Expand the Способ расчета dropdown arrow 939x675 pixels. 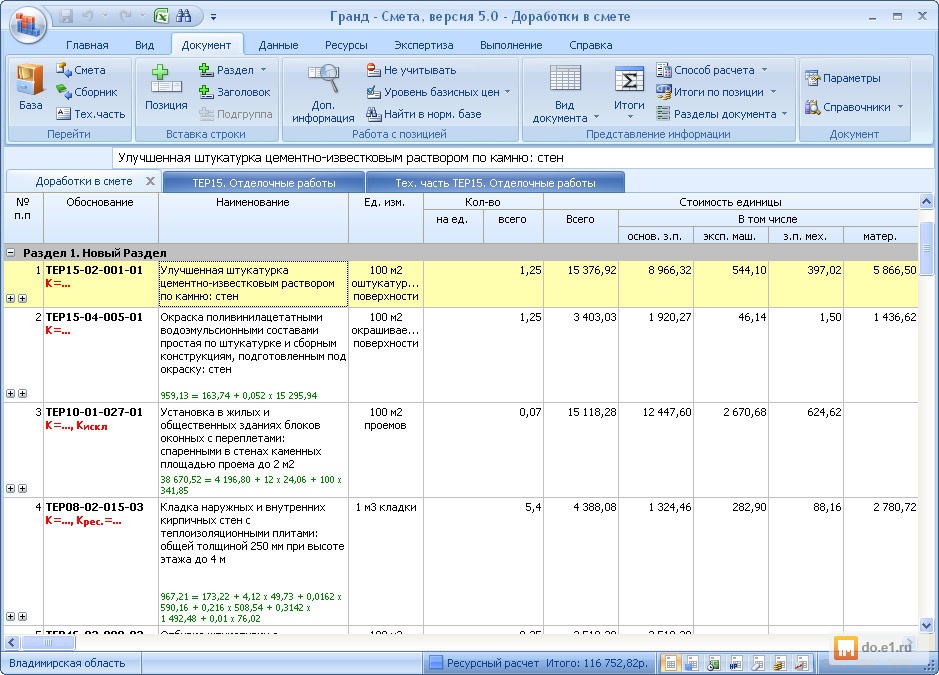[x=764, y=70]
